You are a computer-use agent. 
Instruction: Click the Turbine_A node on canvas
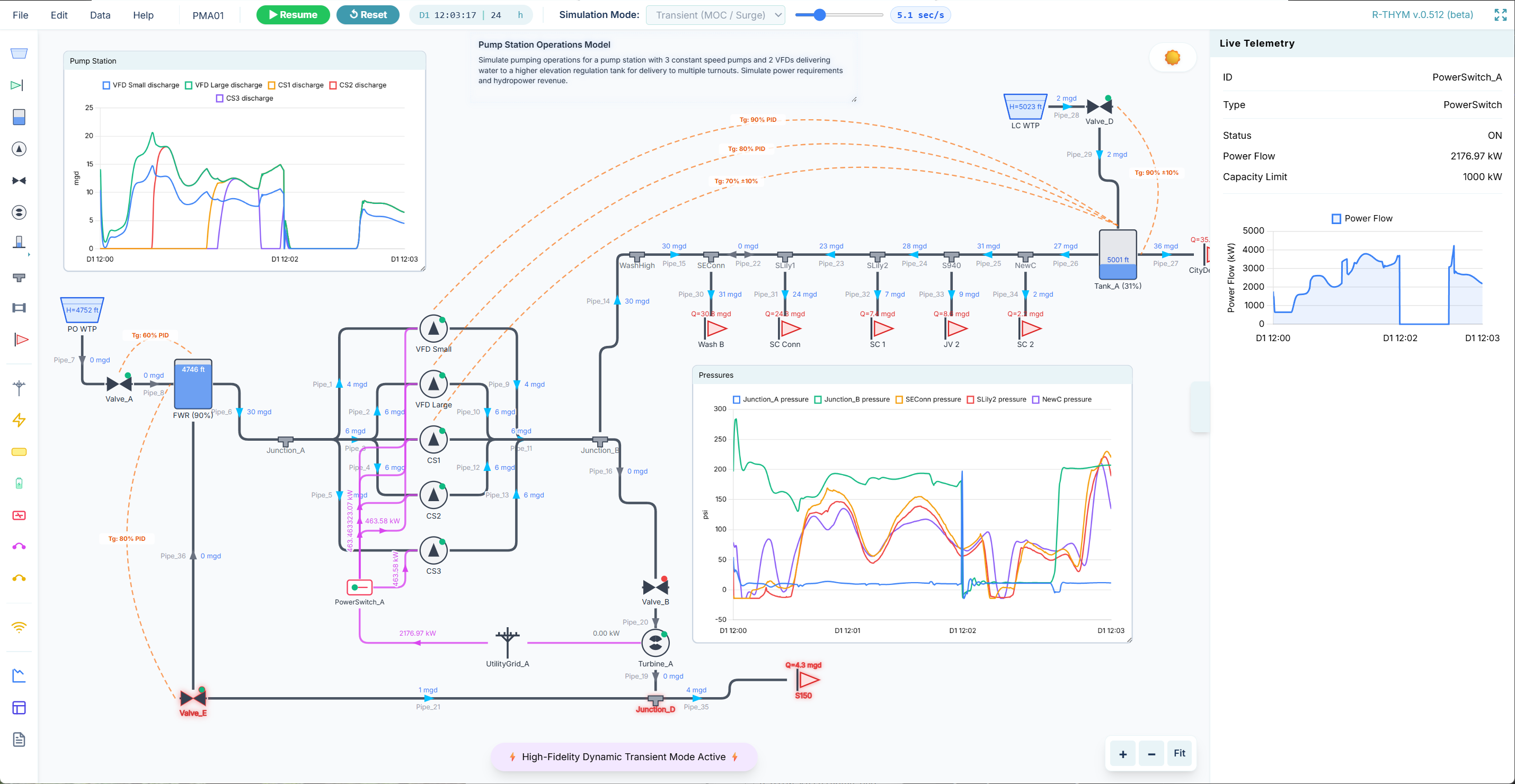655,643
